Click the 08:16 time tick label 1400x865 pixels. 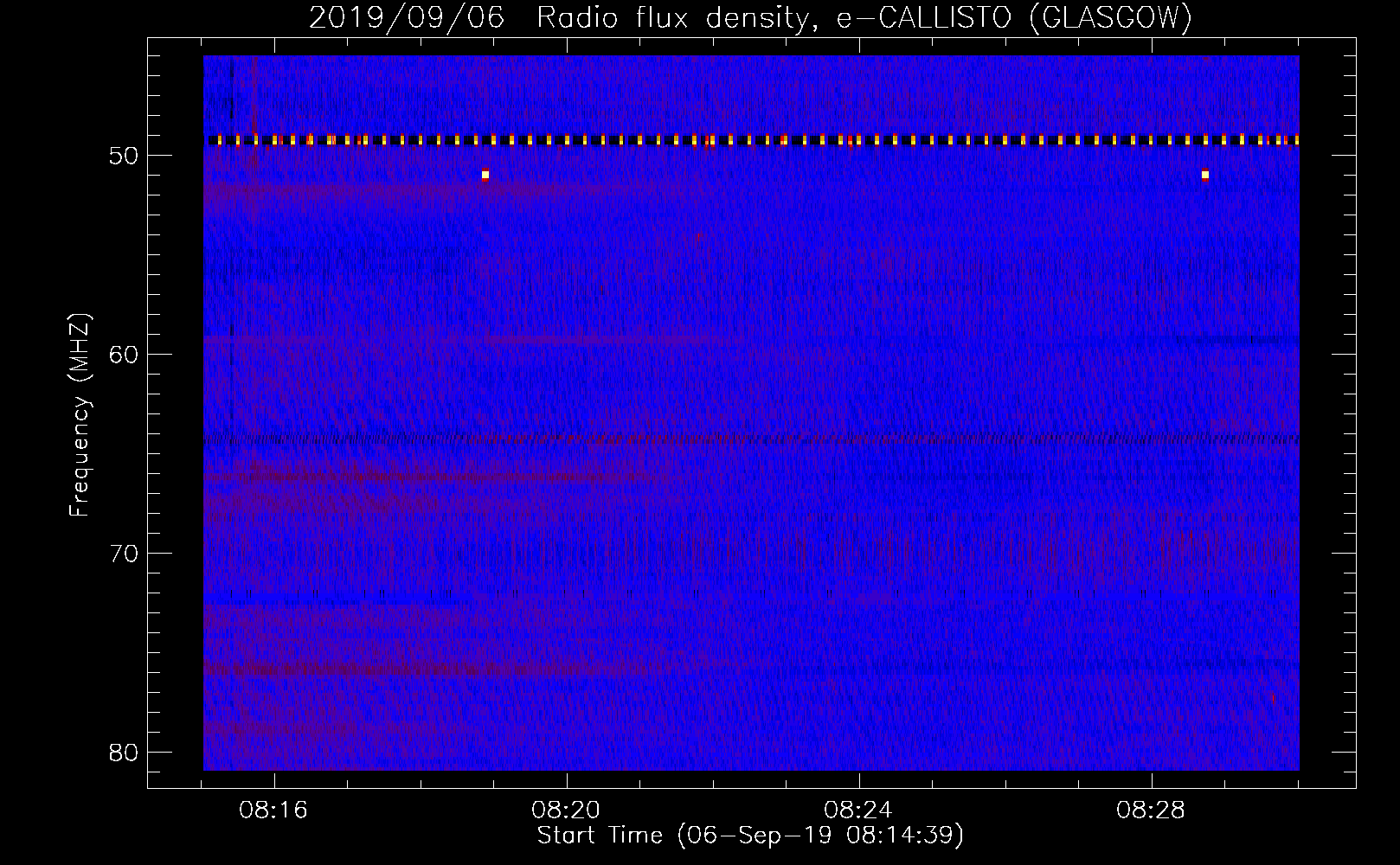click(274, 811)
